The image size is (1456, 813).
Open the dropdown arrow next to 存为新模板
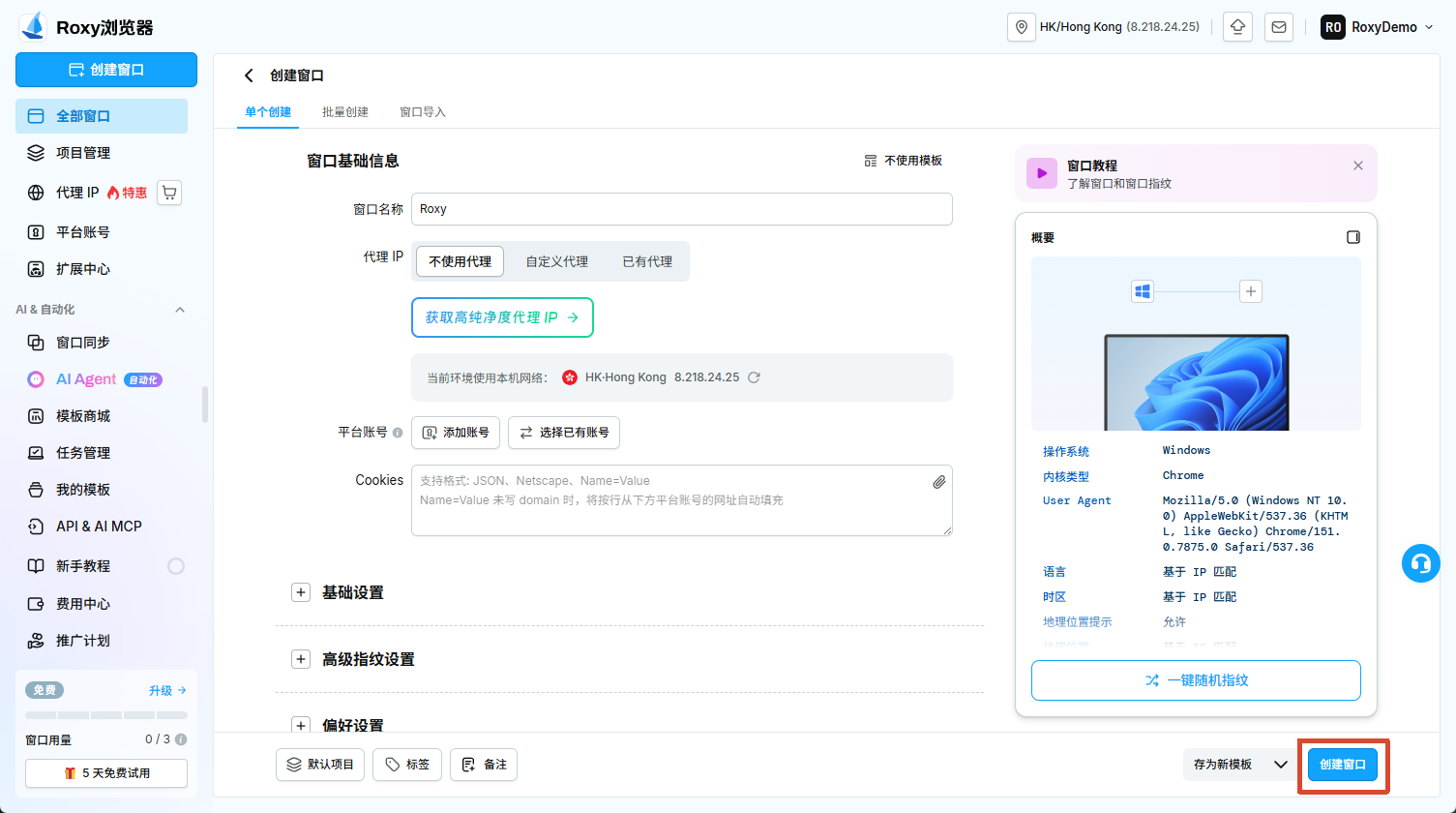(x=1281, y=765)
